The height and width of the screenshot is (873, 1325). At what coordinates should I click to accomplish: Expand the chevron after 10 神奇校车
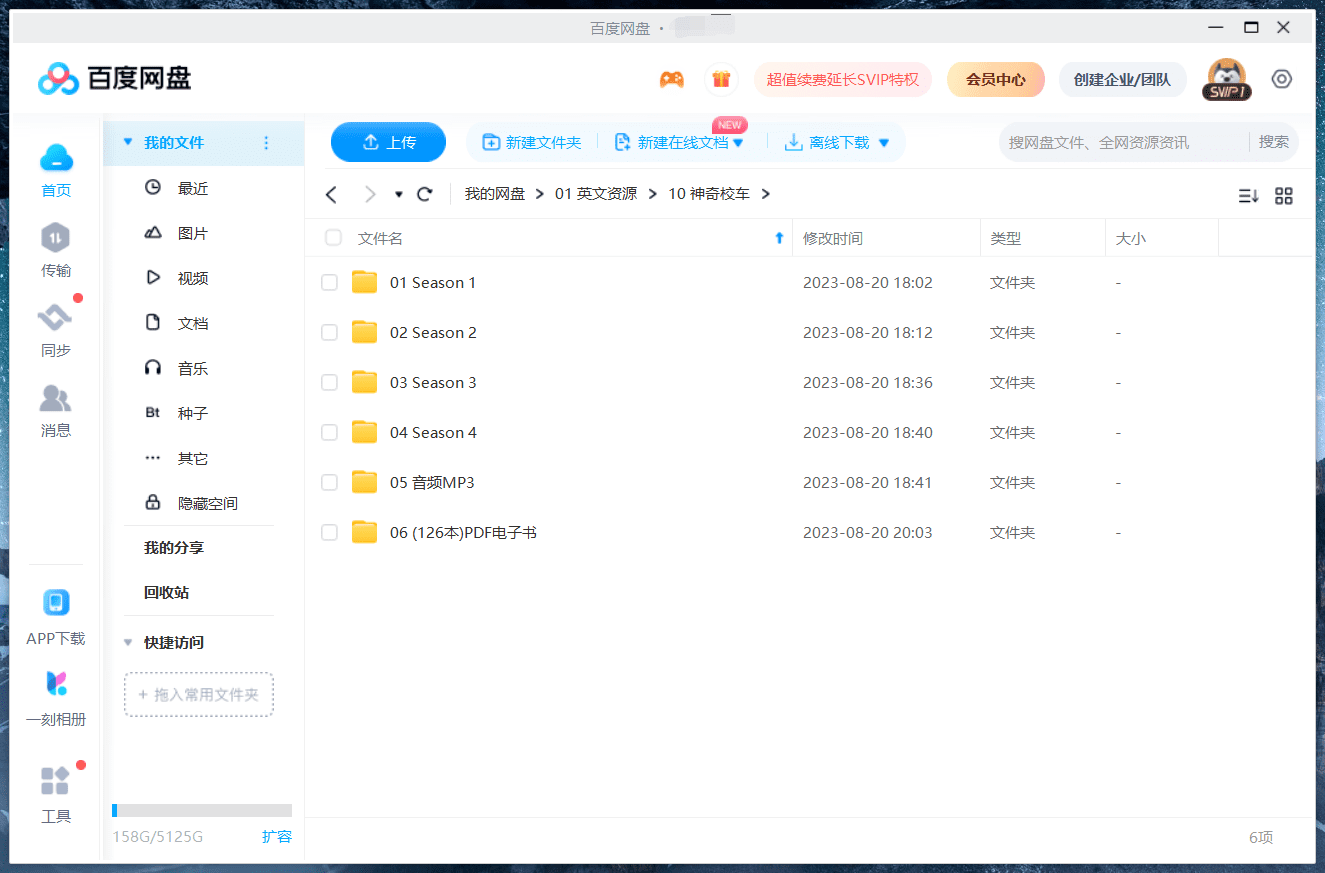tap(765, 194)
